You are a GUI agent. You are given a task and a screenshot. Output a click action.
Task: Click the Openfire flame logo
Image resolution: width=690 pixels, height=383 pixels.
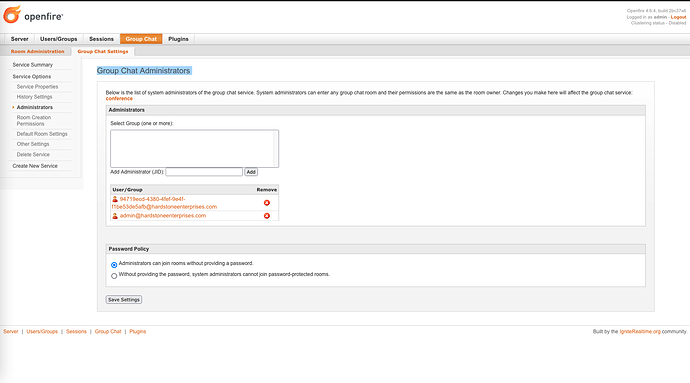point(12,15)
